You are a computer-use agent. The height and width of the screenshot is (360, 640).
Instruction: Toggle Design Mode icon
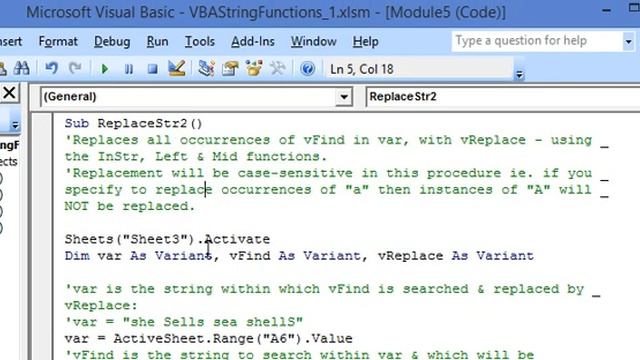point(177,68)
